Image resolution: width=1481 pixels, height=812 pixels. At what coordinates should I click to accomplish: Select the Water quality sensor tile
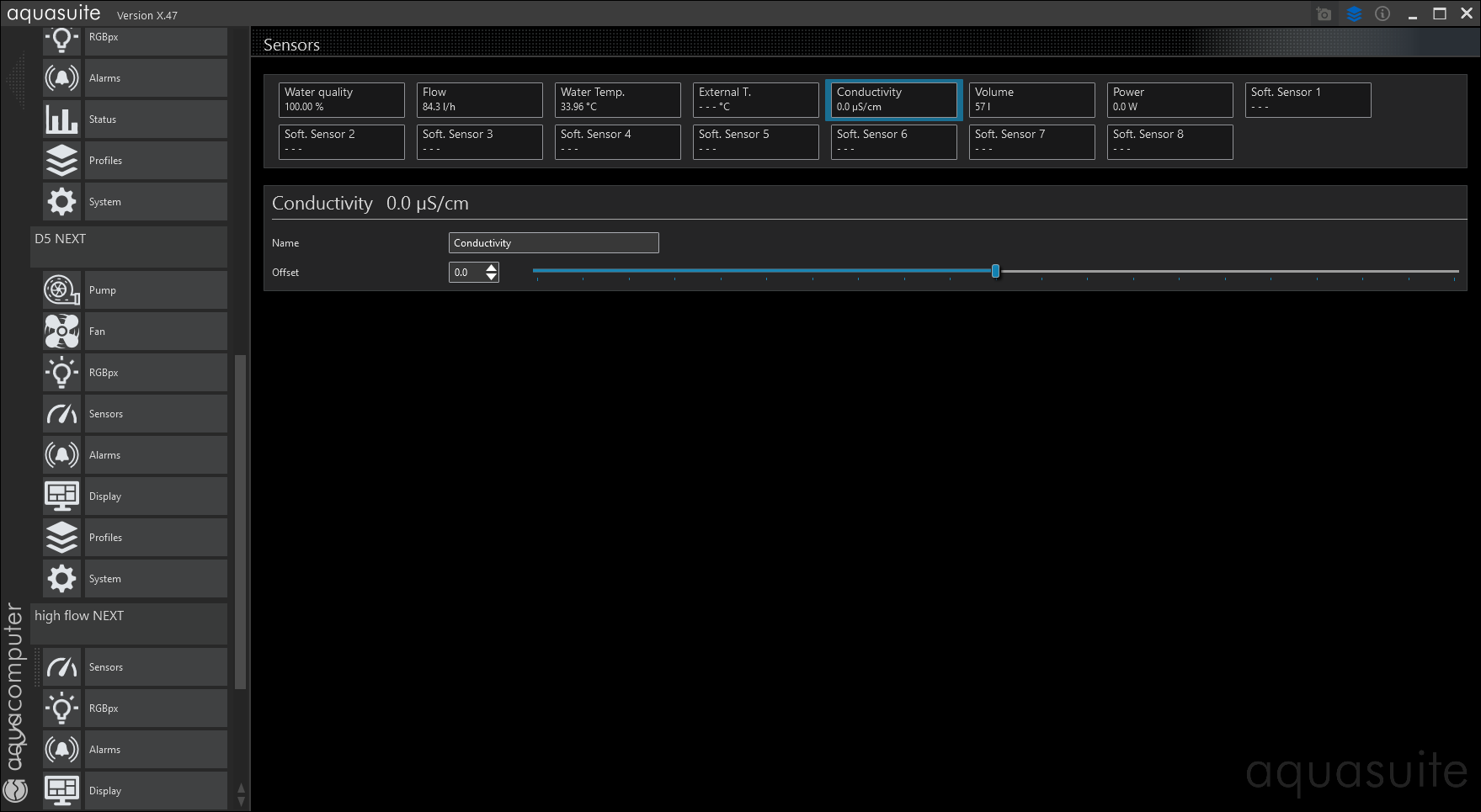point(341,99)
